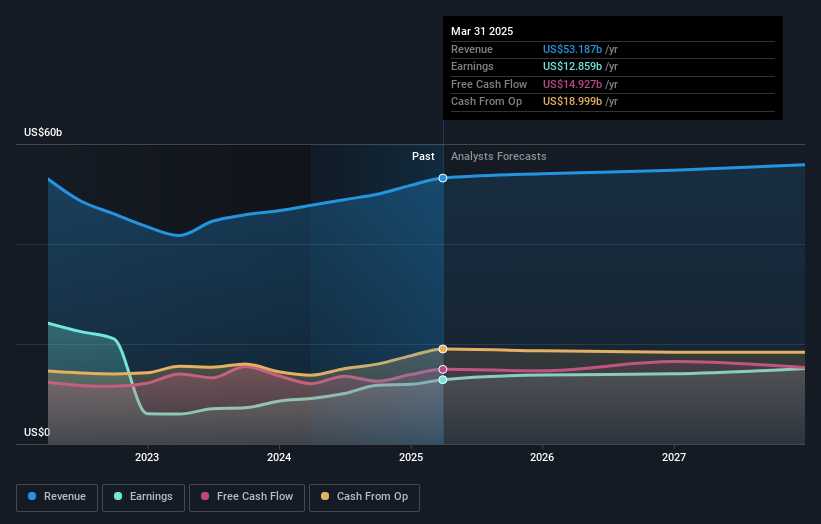The height and width of the screenshot is (524, 821).
Task: Click the US$0 y-axis label
Action: point(37,432)
